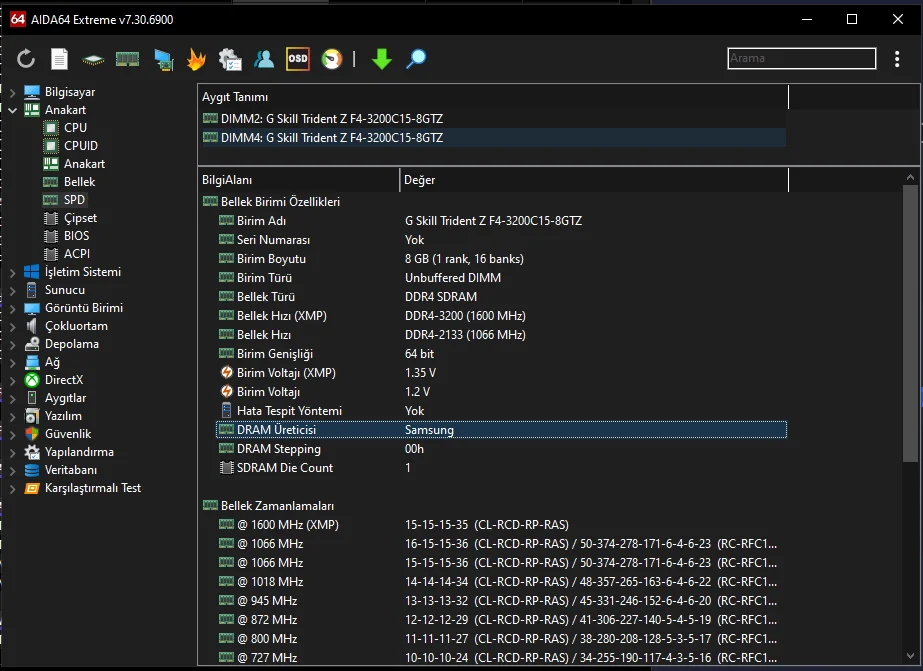Select CPU under Anakart
The width and height of the screenshot is (923, 671).
pyautogui.click(x=75, y=128)
